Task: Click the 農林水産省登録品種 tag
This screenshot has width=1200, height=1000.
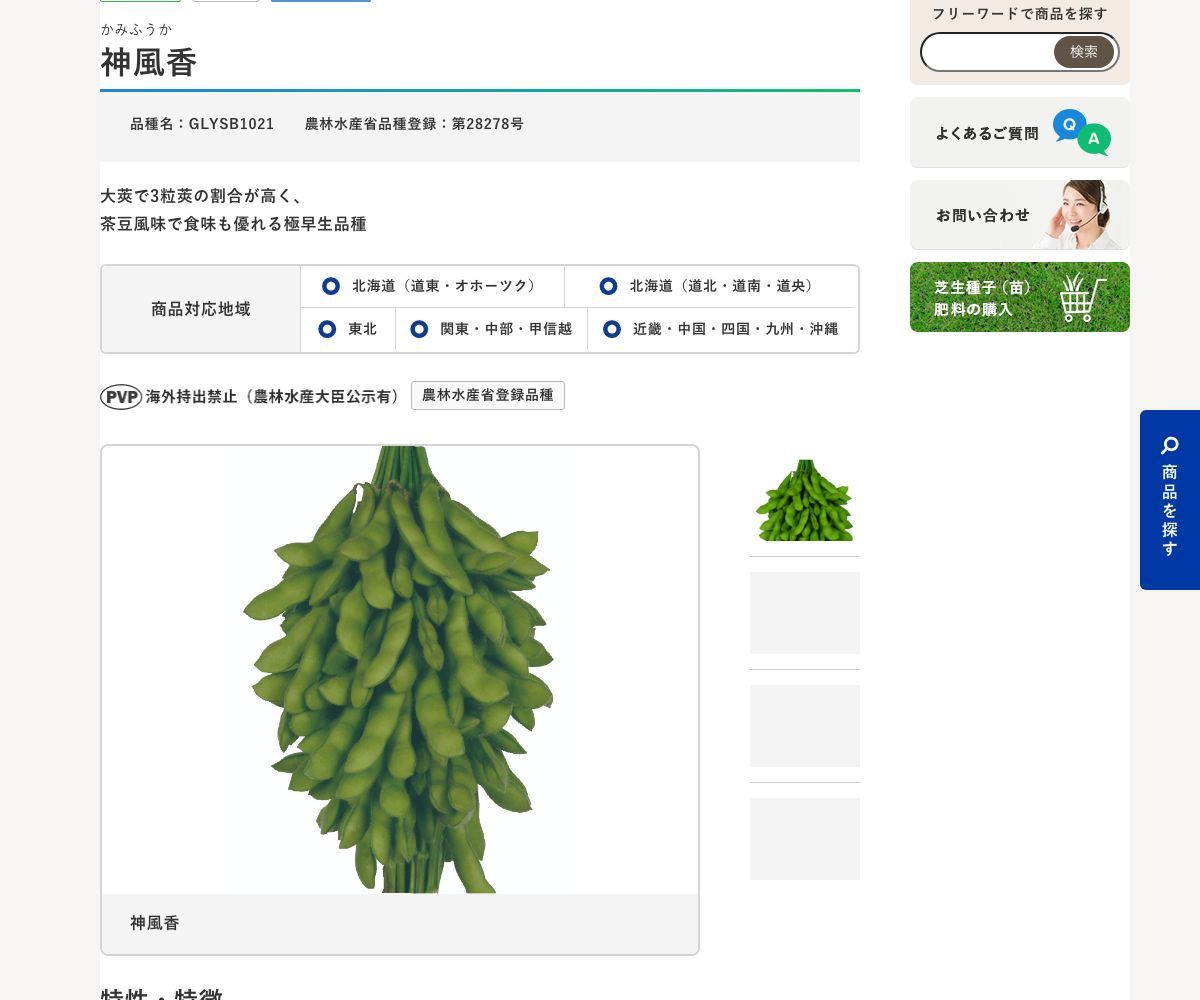Action: 488,395
